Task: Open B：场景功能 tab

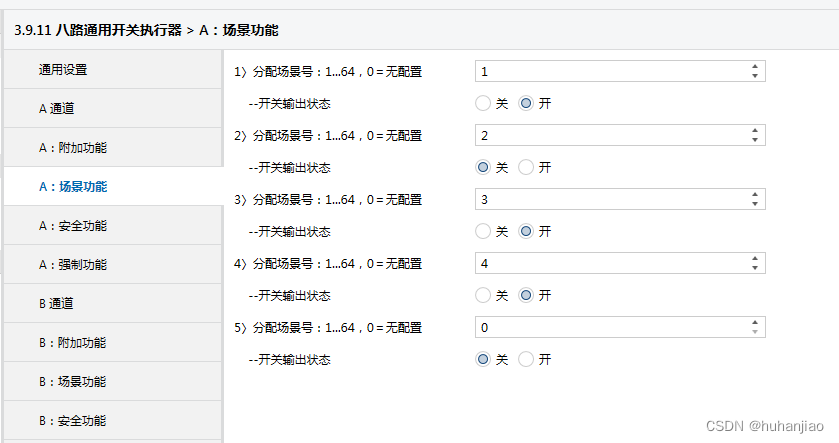Action: point(112,381)
